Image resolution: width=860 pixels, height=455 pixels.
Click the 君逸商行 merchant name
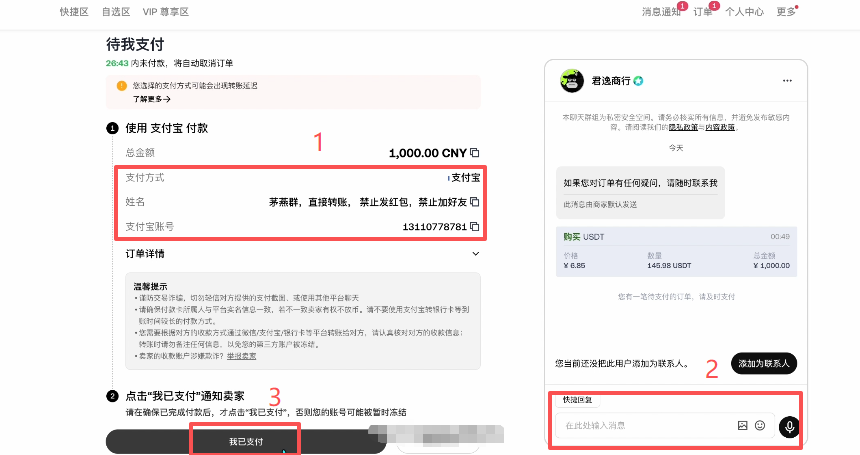(610, 81)
